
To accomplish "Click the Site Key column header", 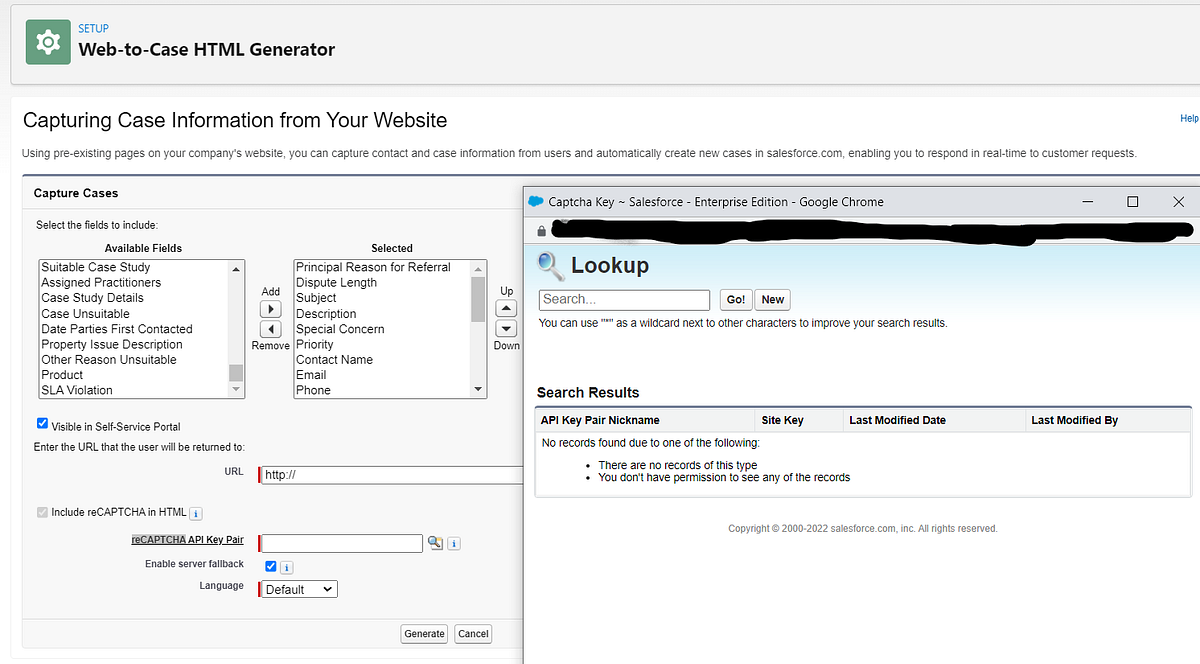I will click(x=782, y=420).
